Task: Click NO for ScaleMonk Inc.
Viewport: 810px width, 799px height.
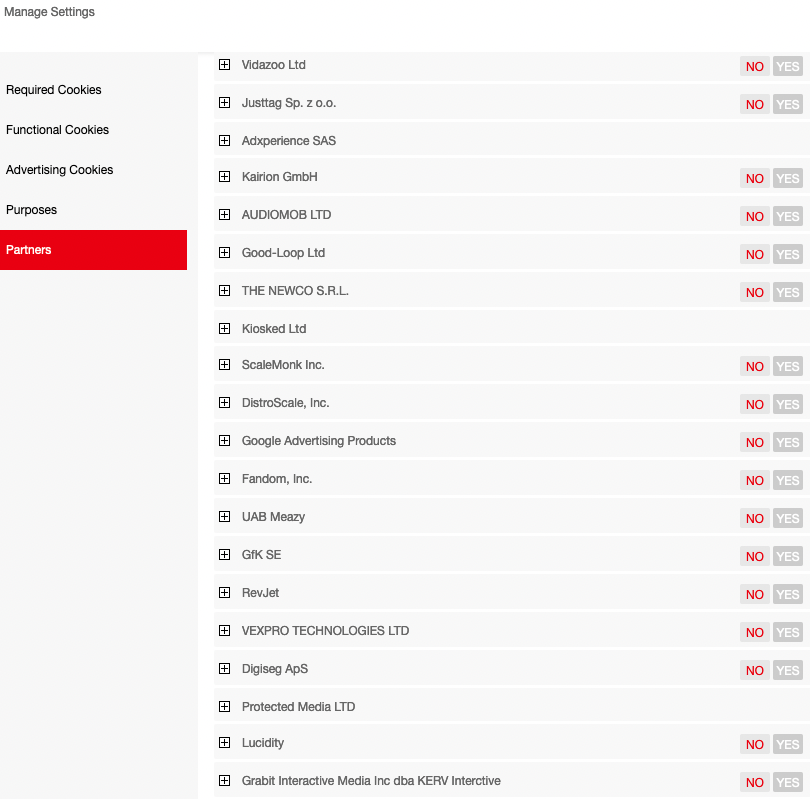Action: [x=755, y=367]
